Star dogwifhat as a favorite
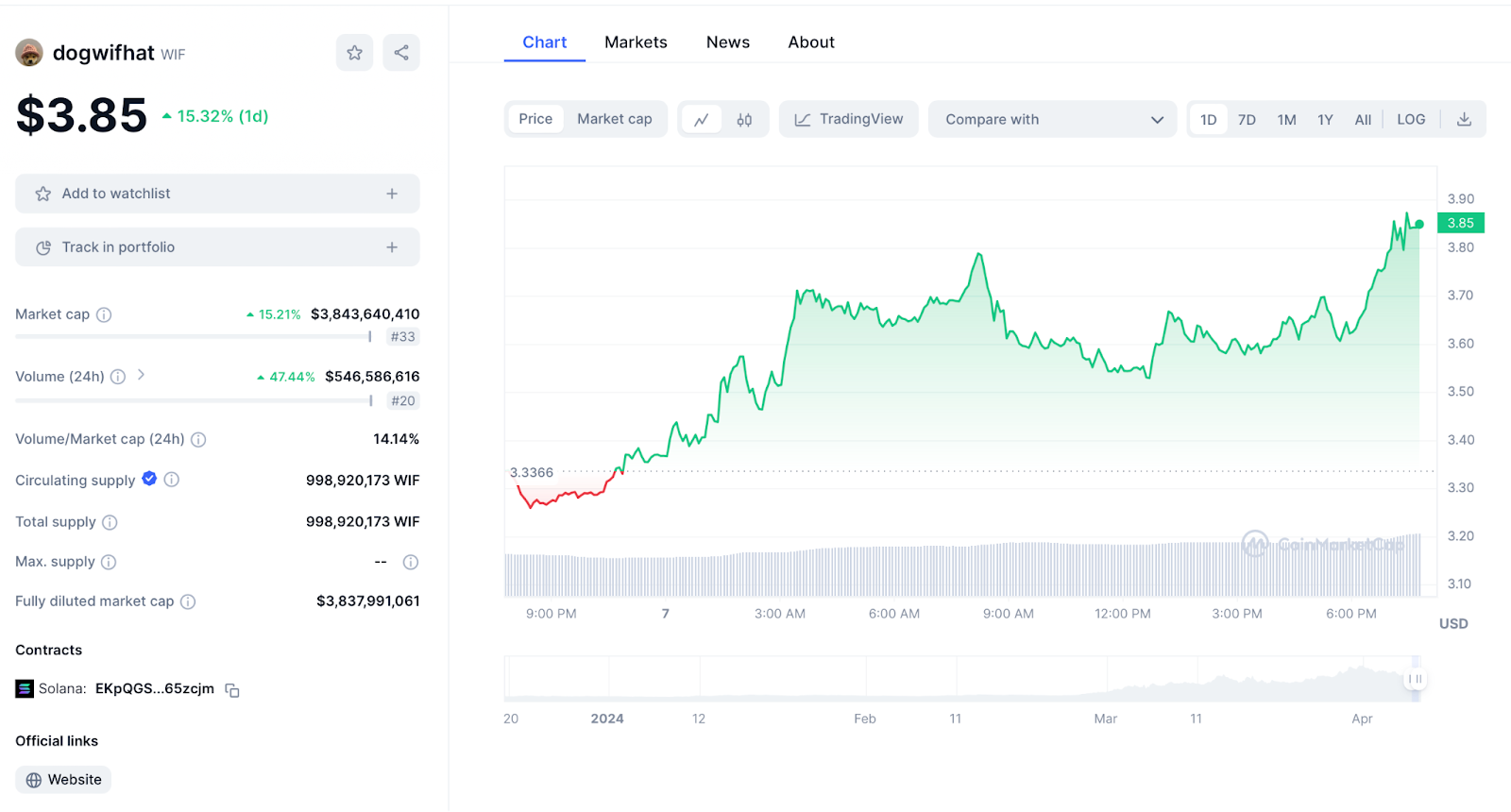 pyautogui.click(x=354, y=53)
